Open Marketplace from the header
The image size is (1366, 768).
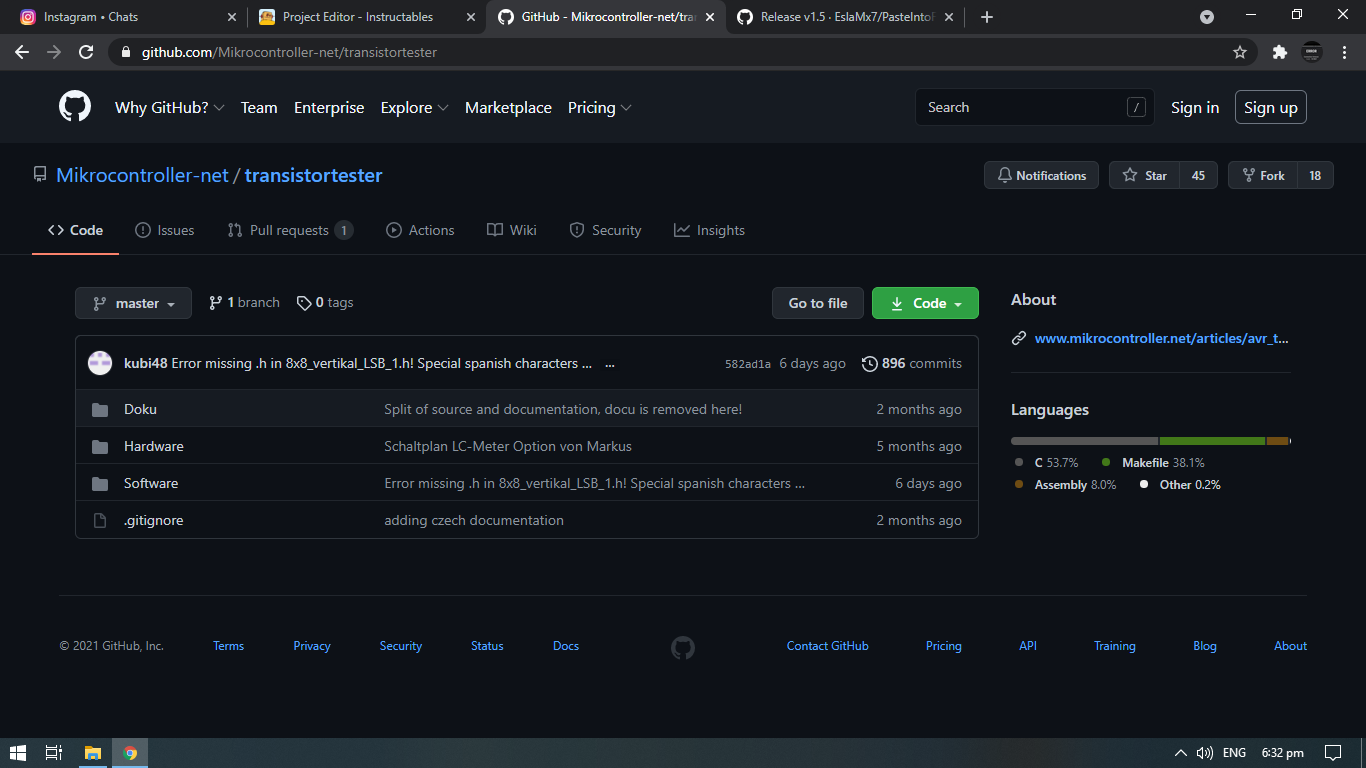[x=508, y=108]
